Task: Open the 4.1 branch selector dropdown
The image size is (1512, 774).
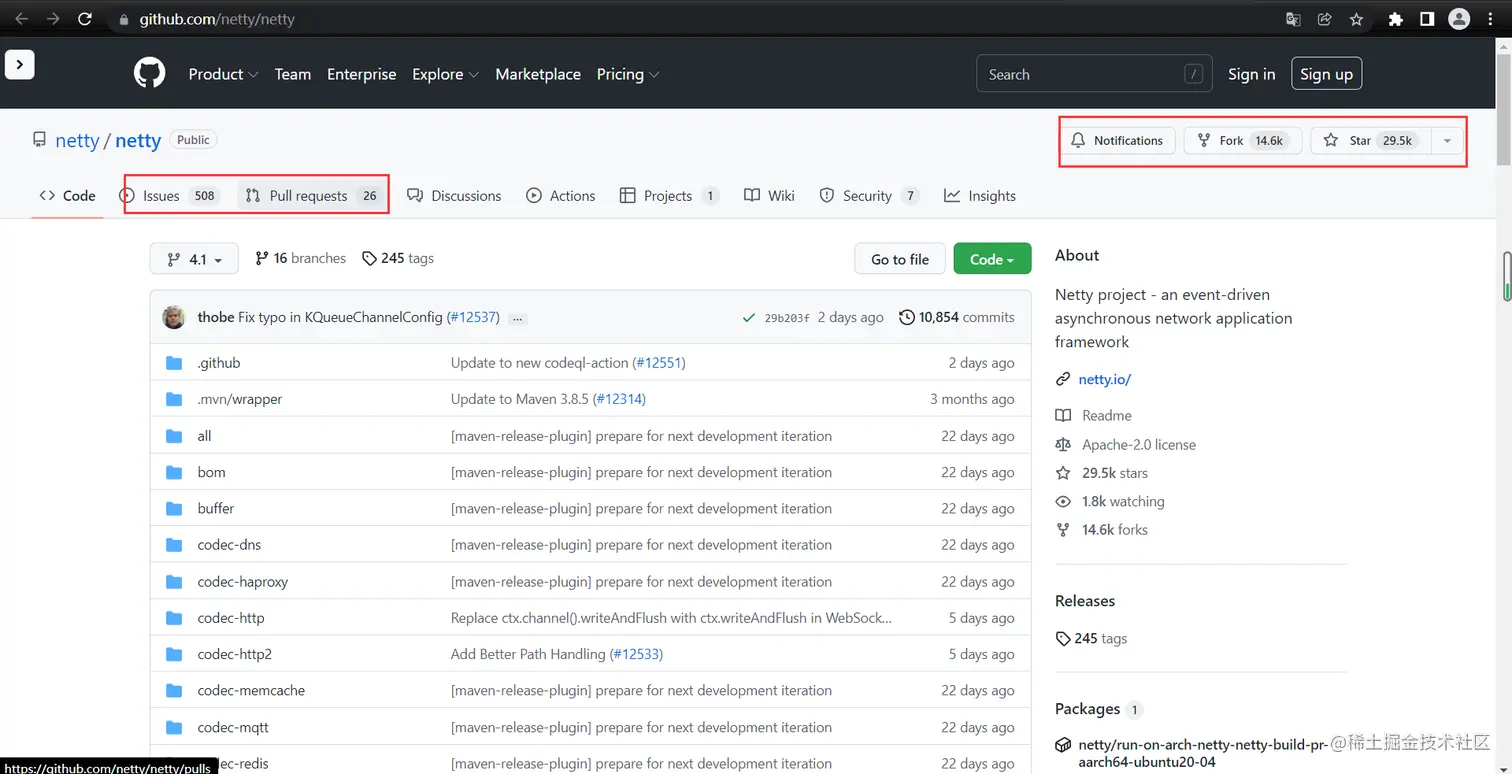Action: (194, 259)
